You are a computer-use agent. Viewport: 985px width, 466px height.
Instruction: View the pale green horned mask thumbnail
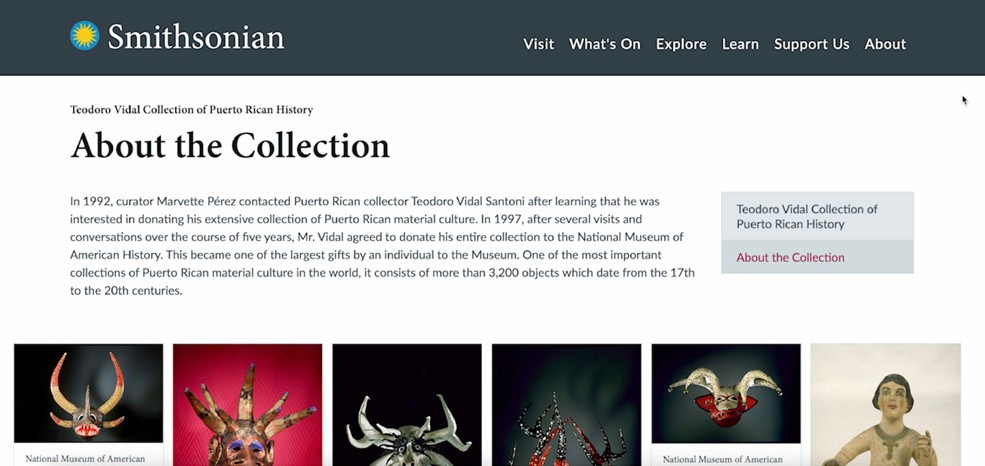(x=407, y=405)
